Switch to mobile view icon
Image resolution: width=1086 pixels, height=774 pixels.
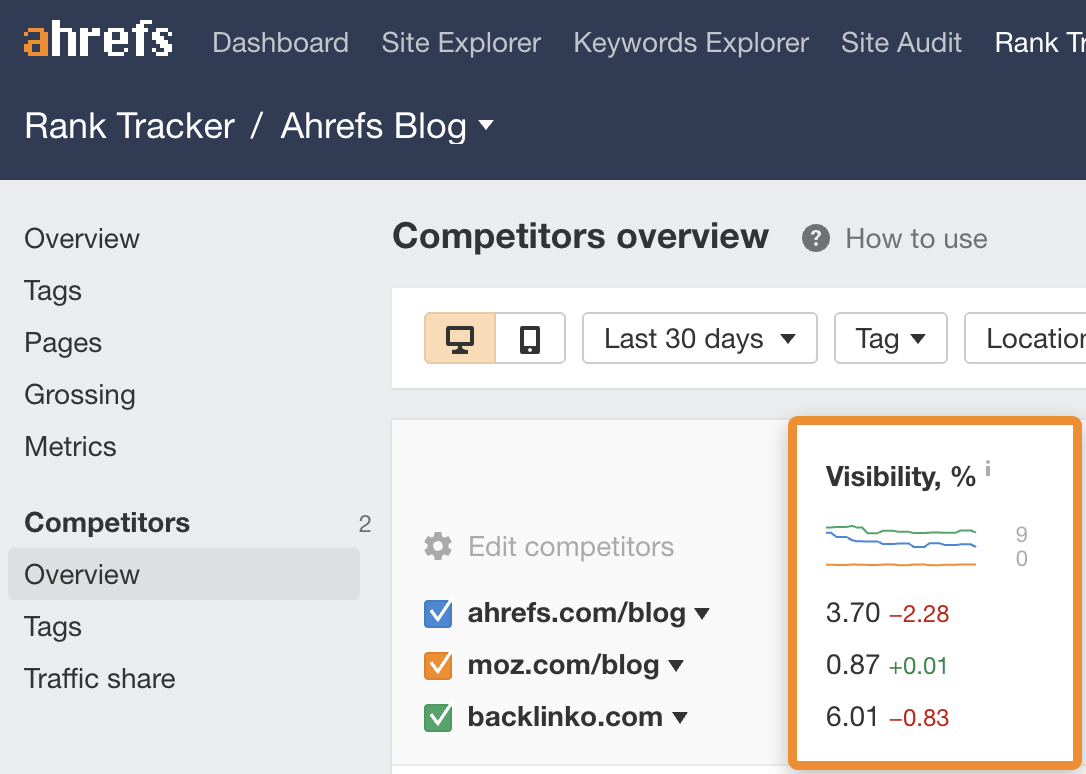click(530, 339)
